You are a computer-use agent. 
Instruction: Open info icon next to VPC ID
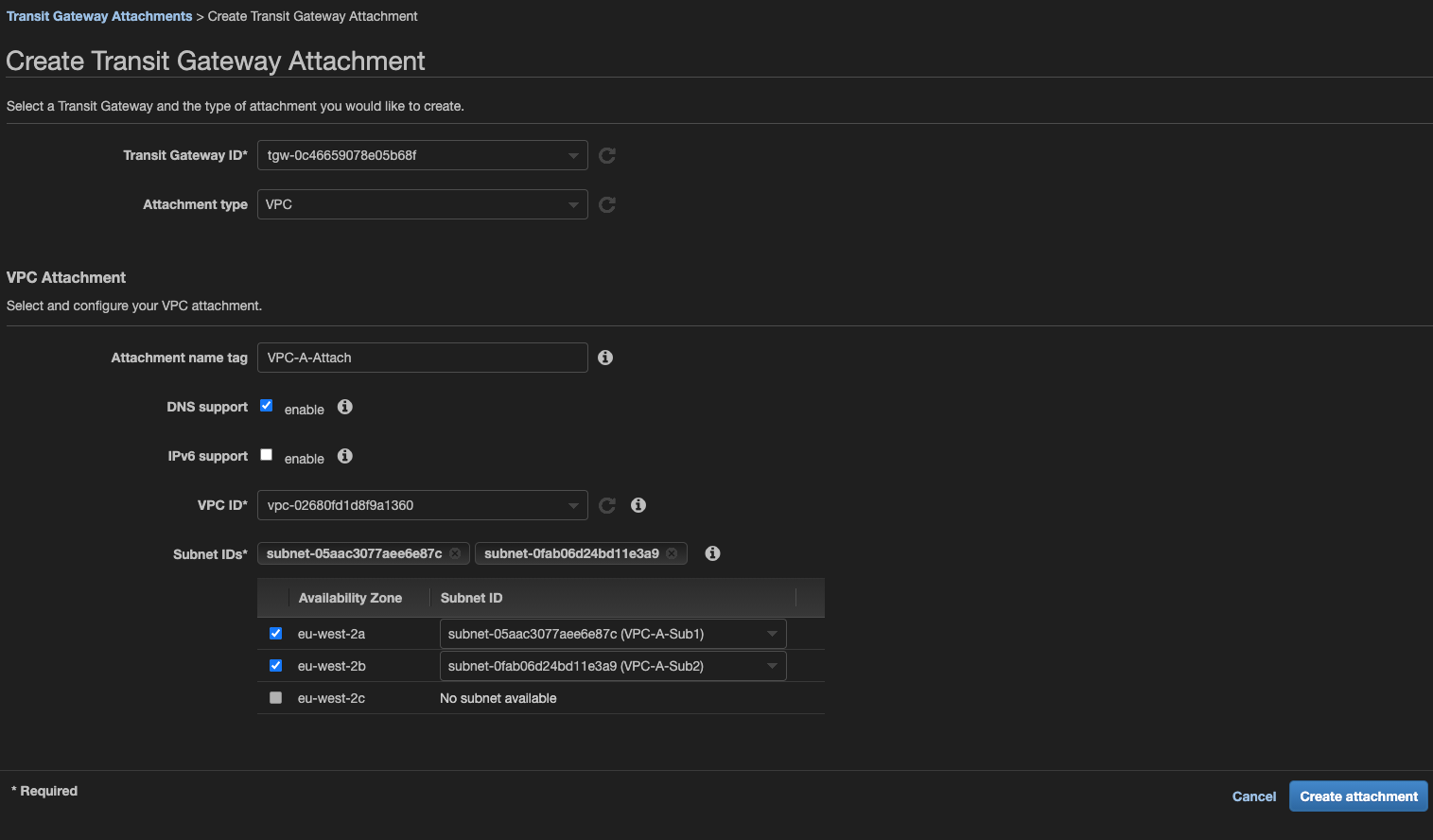point(638,505)
